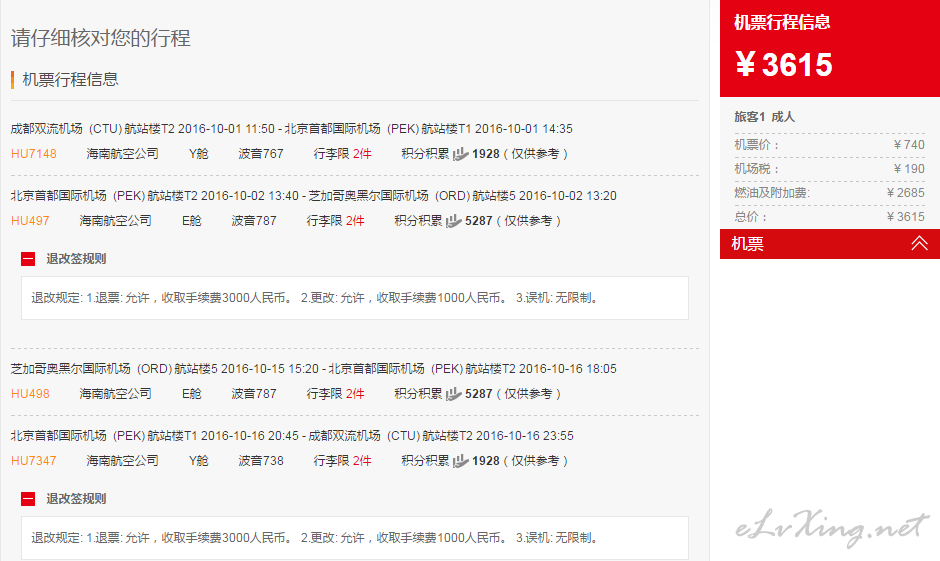Click 行李限 2件 on the HU498 row

(x=336, y=394)
